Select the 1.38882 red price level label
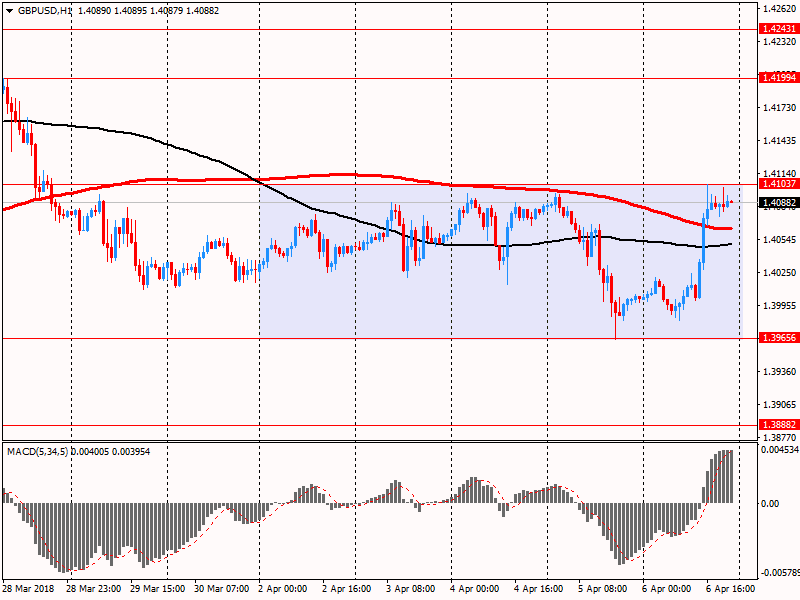This screenshot has height=600, width=800. click(x=779, y=424)
